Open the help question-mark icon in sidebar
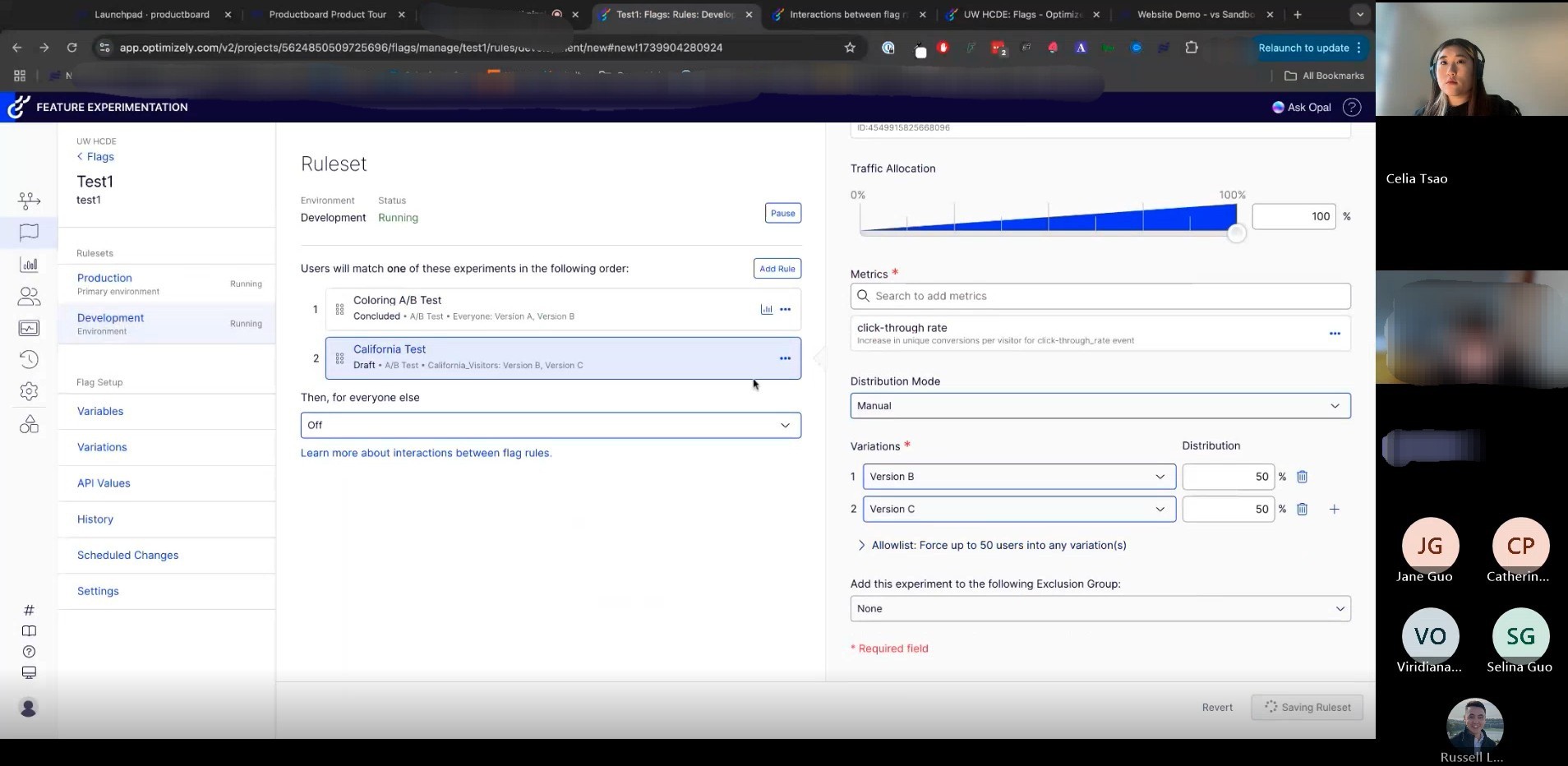 click(x=29, y=652)
